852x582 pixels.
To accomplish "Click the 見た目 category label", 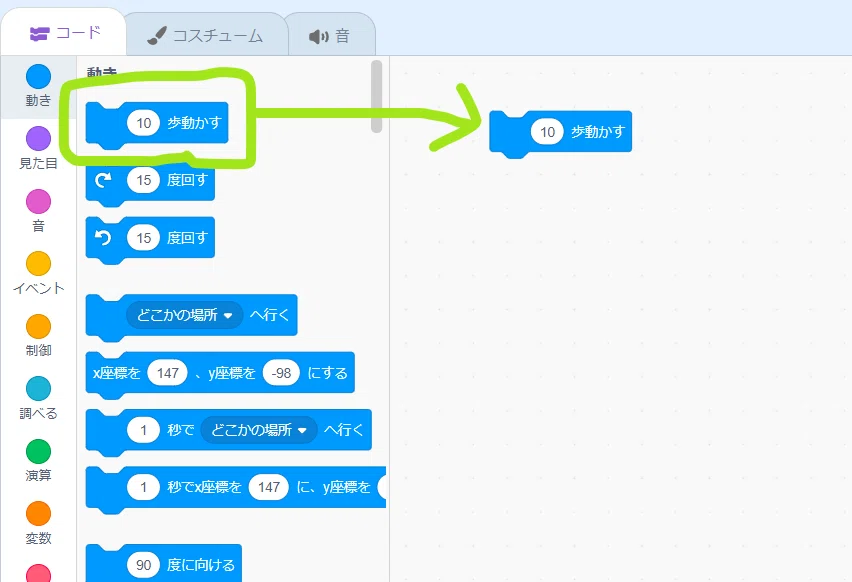I will click(39, 163).
